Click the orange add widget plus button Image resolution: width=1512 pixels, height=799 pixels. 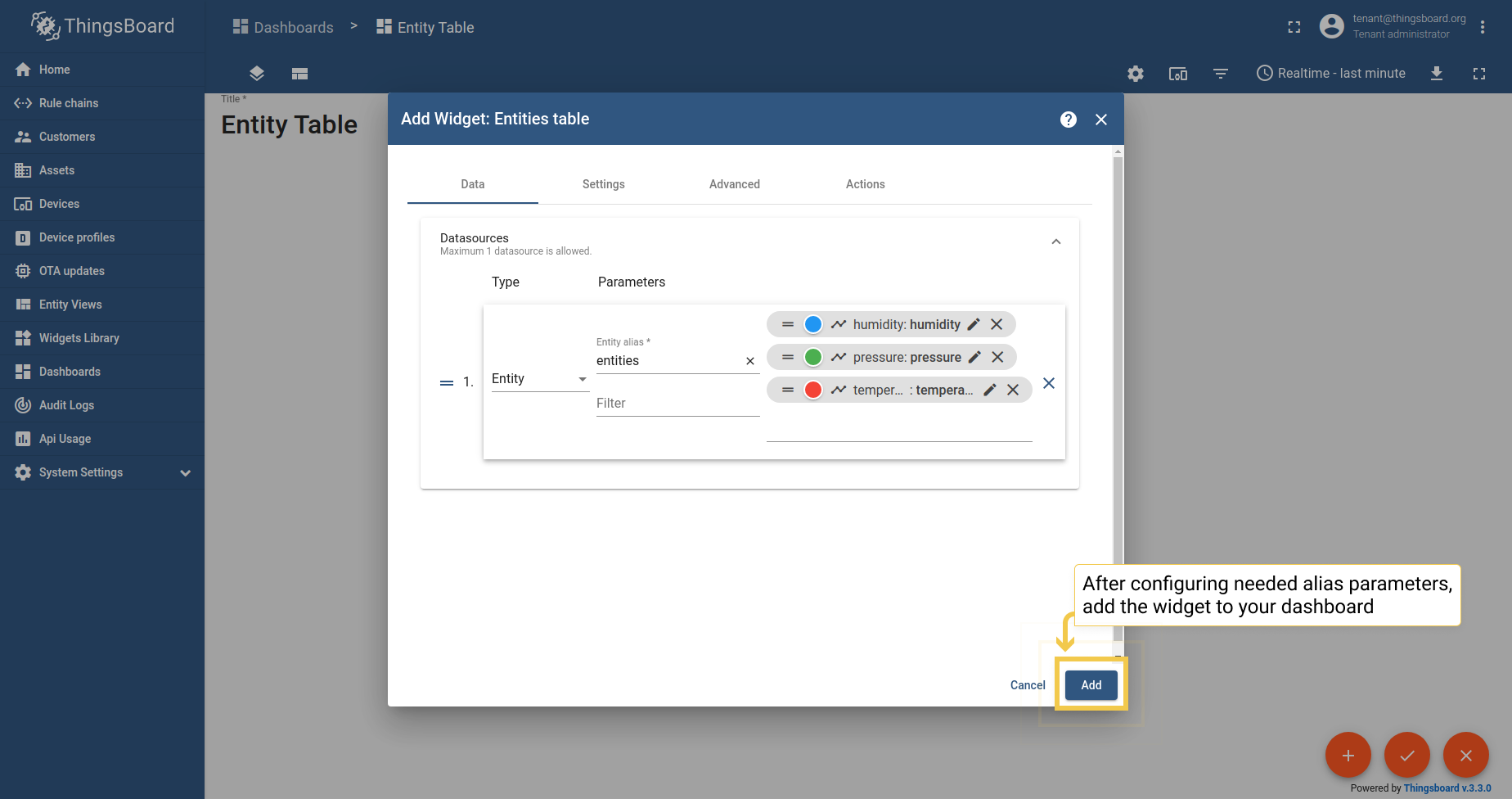1348,755
